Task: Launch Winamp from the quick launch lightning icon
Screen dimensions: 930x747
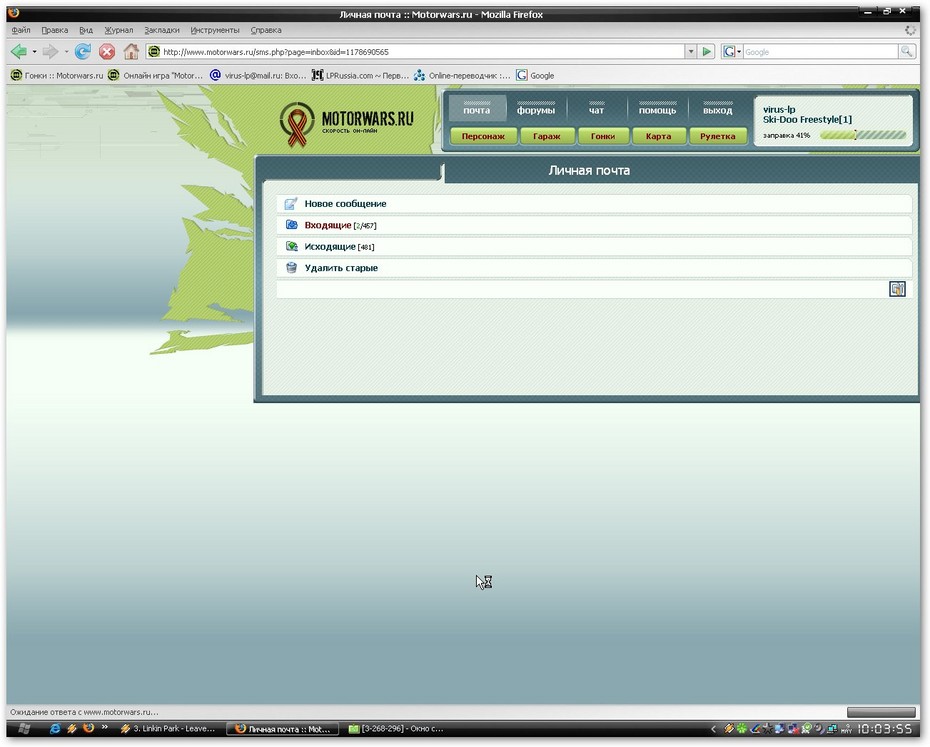Action: point(72,729)
